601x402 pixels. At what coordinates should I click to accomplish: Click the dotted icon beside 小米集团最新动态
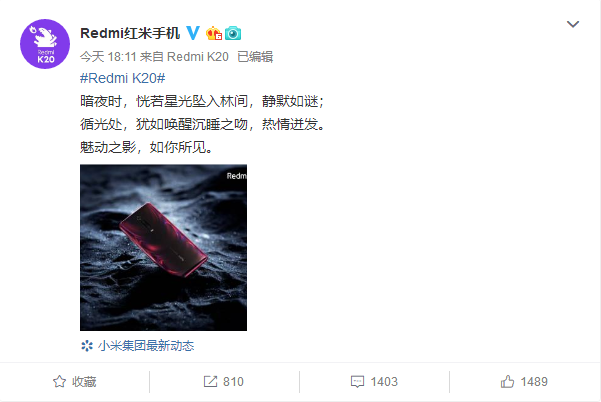point(87,346)
